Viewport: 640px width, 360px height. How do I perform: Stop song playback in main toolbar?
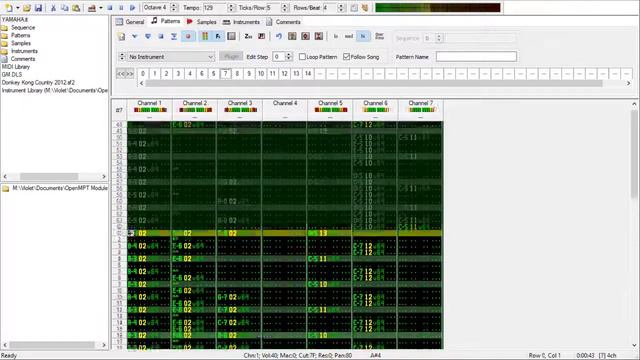pyautogui.click(x=110, y=8)
